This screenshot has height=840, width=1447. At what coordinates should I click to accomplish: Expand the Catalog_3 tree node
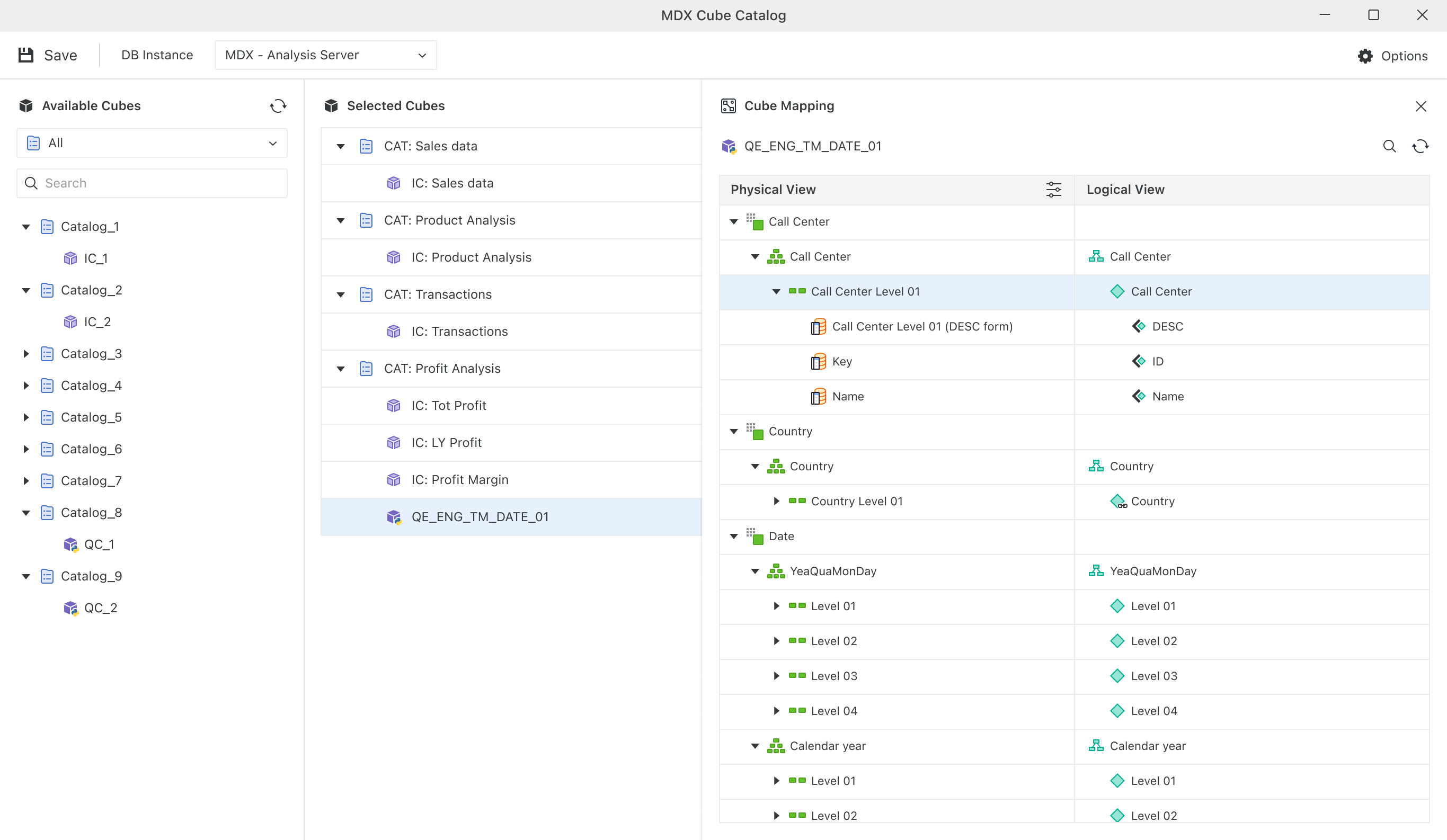pyautogui.click(x=26, y=354)
